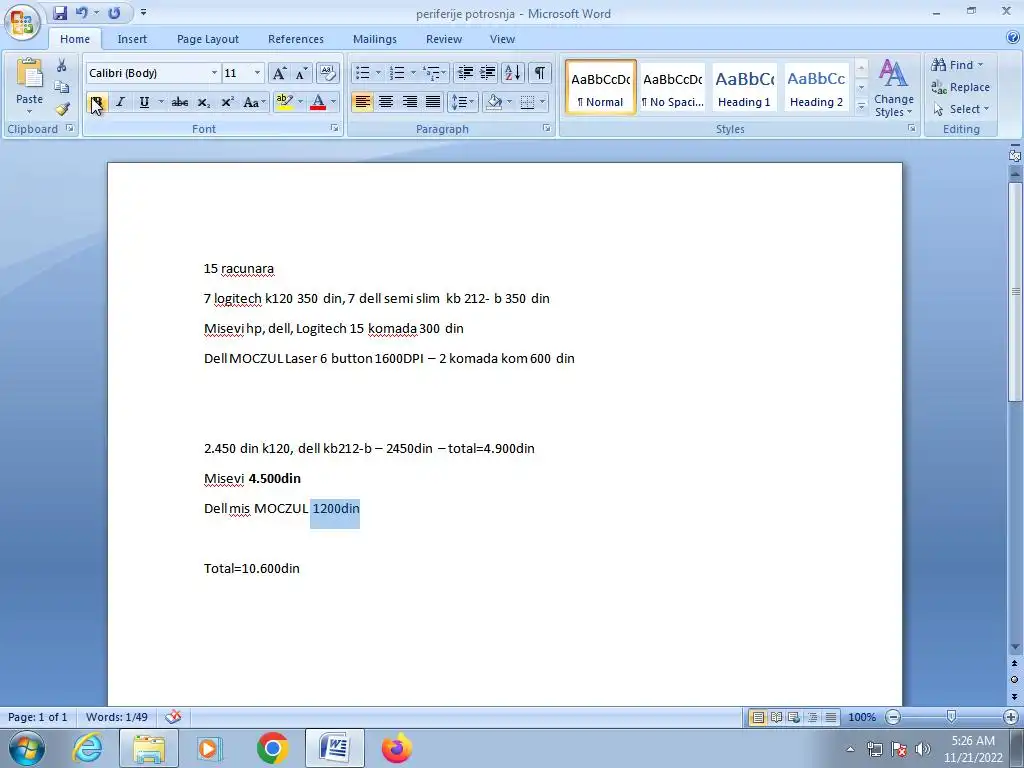Open Windows Start menu
The height and width of the screenshot is (768, 1024).
27,748
